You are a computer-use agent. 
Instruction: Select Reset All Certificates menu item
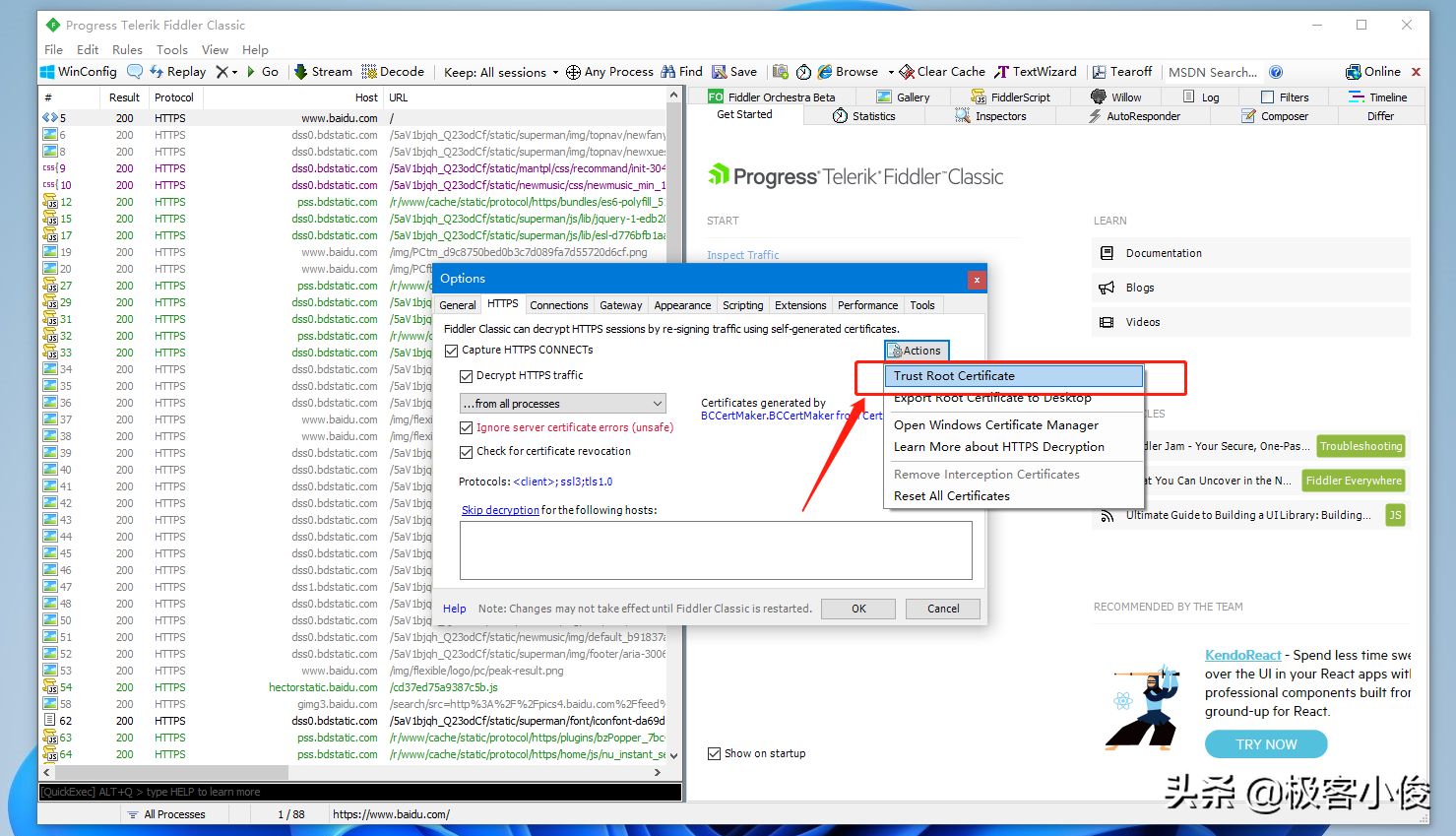click(x=1013, y=496)
